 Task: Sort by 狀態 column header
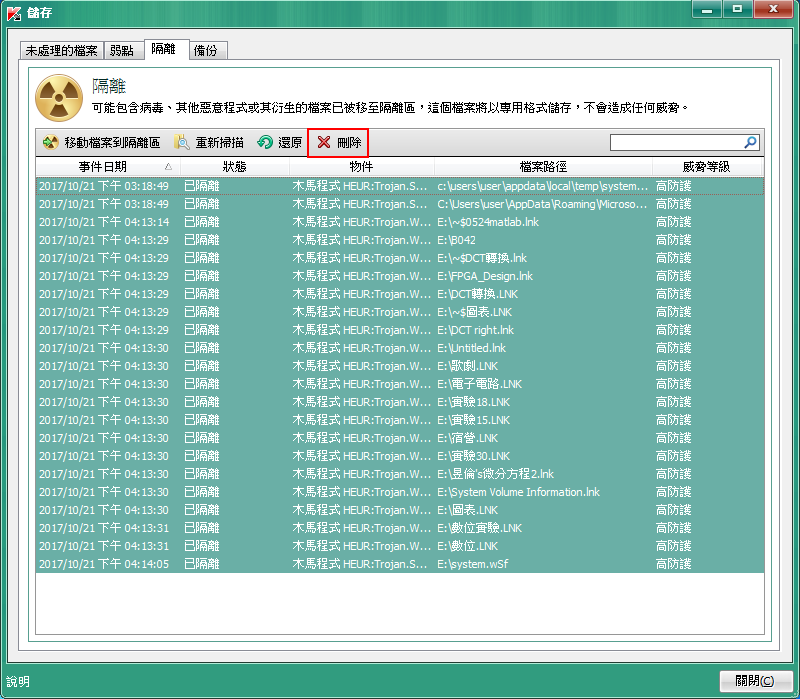point(234,166)
